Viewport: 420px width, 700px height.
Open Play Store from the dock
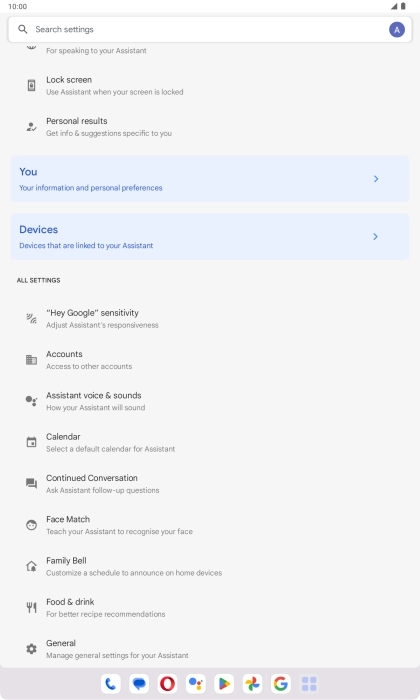(x=224, y=683)
